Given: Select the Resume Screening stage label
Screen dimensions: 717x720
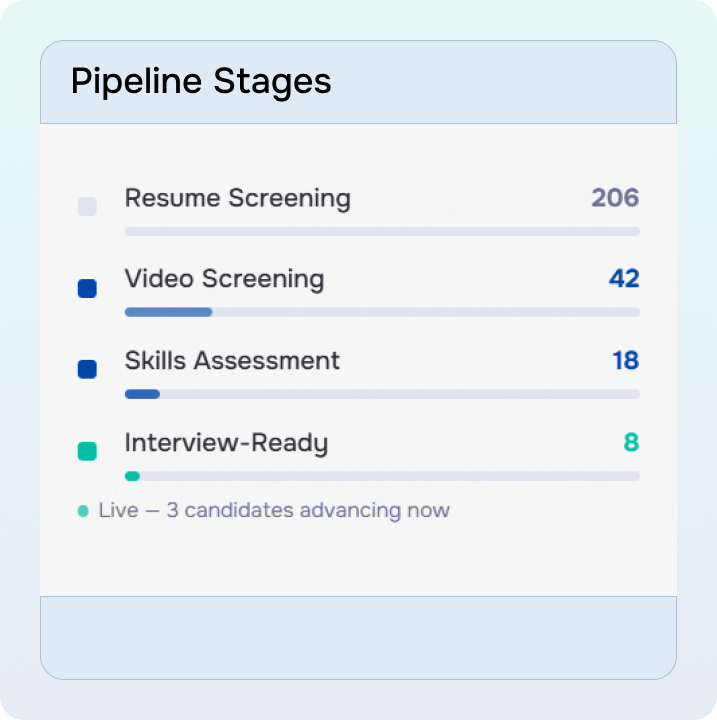Looking at the screenshot, I should pyautogui.click(x=237, y=198).
